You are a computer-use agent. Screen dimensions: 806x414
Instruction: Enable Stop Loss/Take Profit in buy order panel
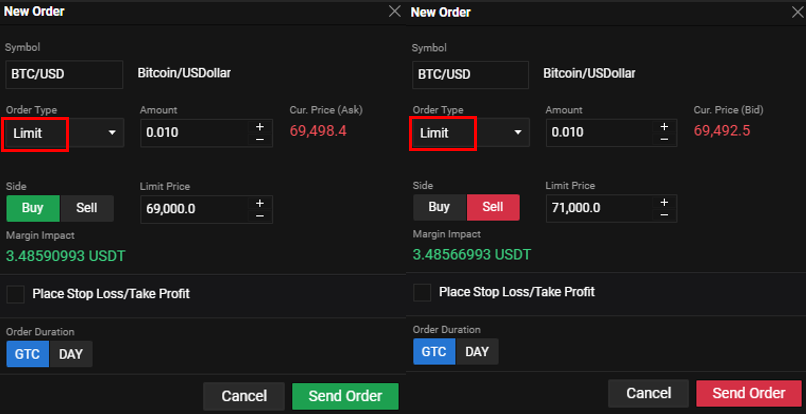[x=16, y=294]
